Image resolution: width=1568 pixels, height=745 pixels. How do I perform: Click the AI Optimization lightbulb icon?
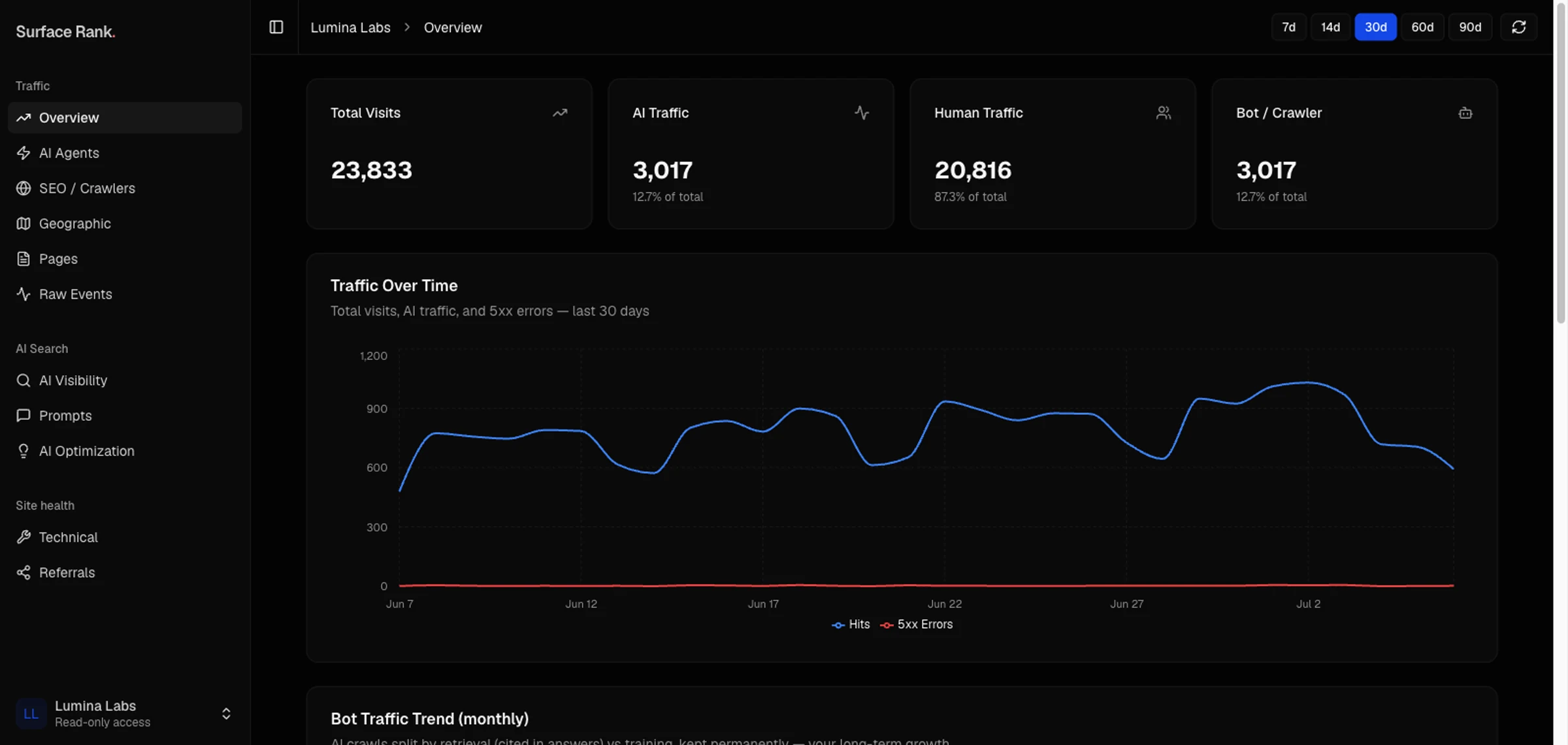click(x=24, y=451)
